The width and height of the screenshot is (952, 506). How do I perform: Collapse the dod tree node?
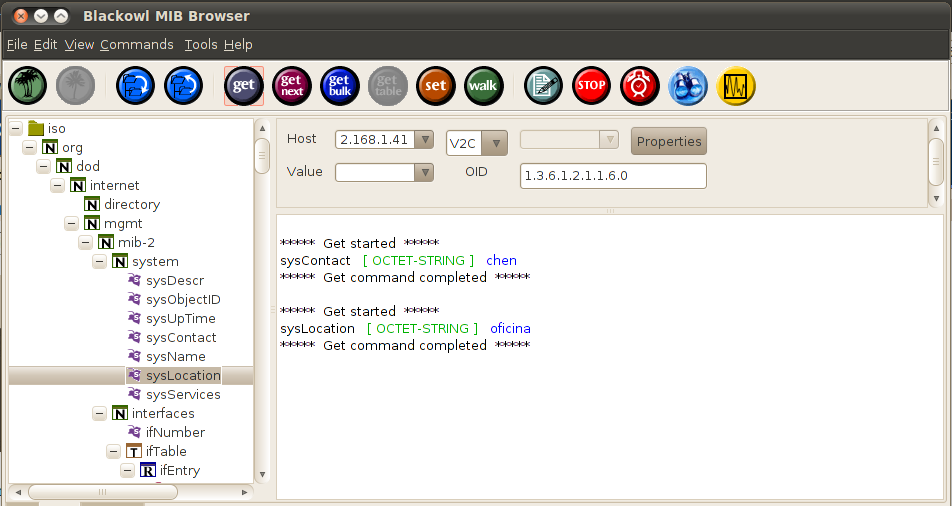(x=43, y=166)
